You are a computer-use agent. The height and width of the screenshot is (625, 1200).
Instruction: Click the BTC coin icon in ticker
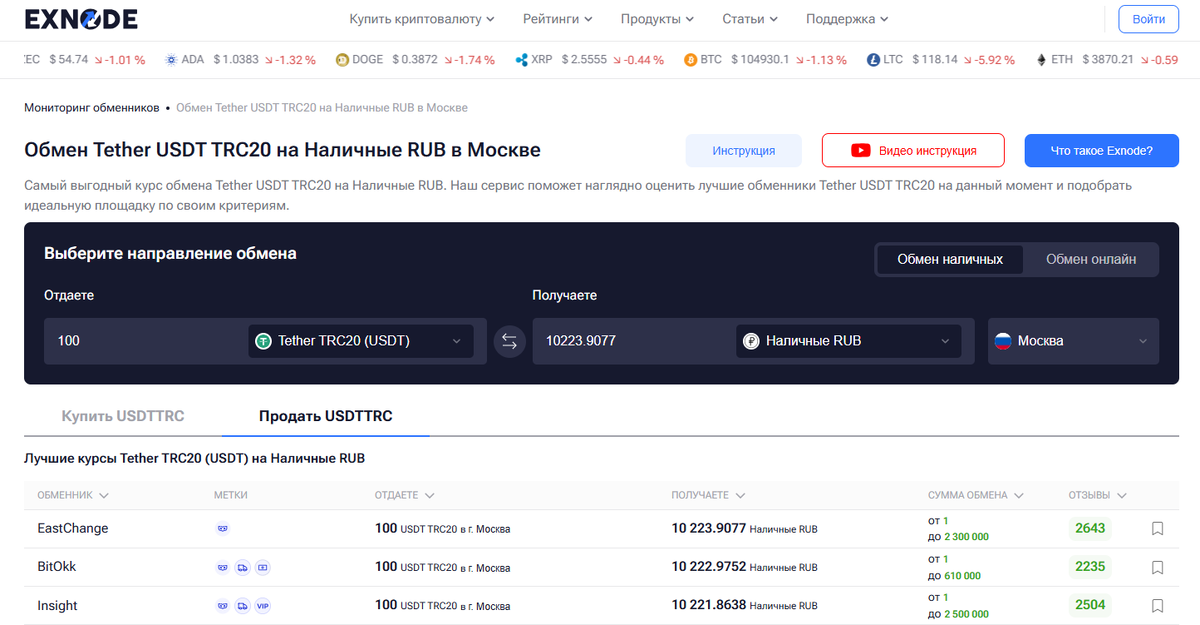coord(690,60)
